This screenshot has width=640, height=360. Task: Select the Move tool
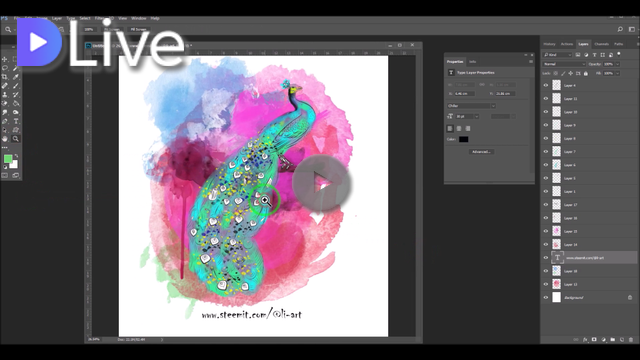click(5, 59)
